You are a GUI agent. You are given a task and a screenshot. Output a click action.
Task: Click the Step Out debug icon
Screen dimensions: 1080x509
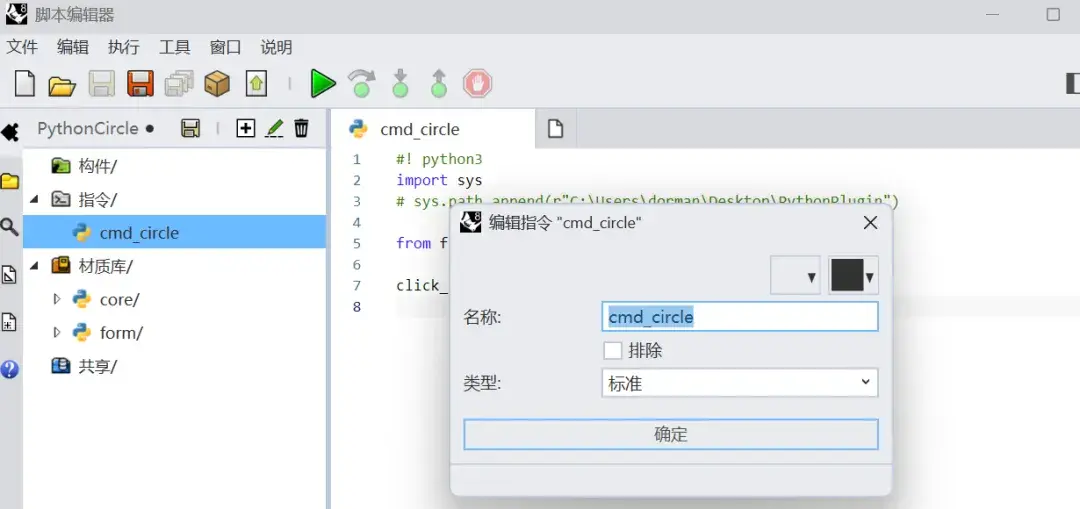(x=439, y=84)
